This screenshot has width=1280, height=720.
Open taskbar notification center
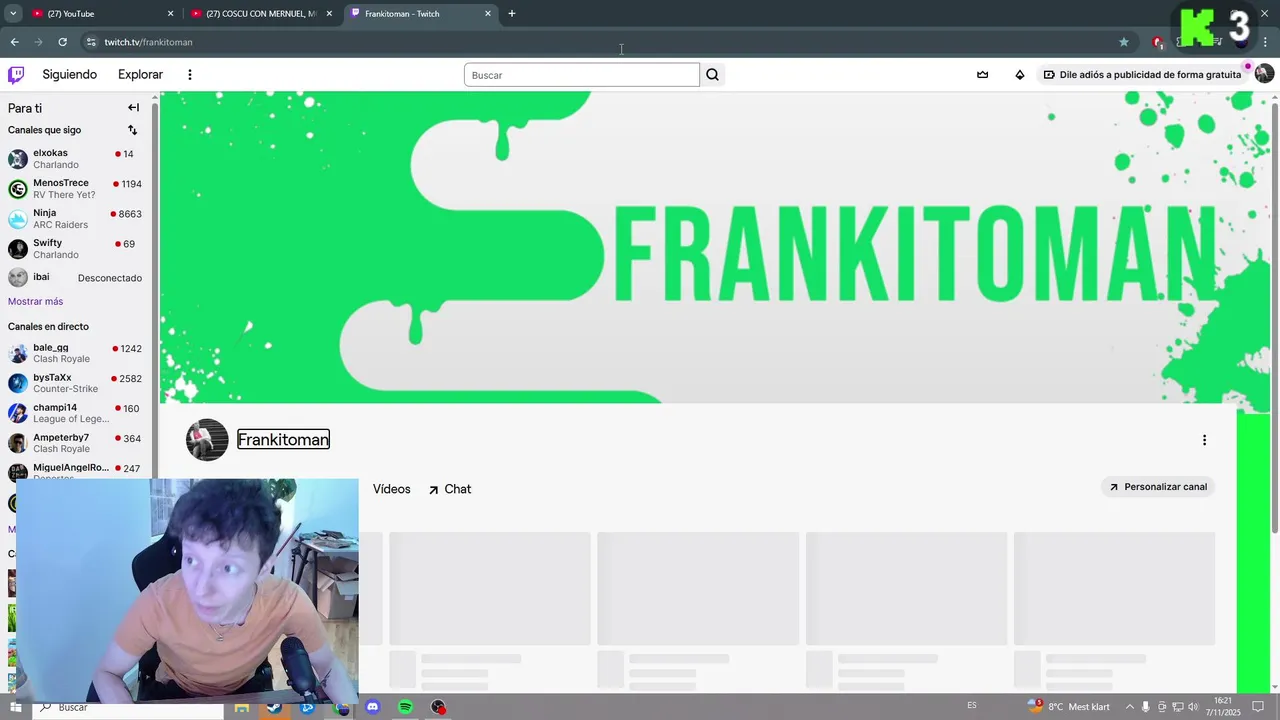[1259, 707]
